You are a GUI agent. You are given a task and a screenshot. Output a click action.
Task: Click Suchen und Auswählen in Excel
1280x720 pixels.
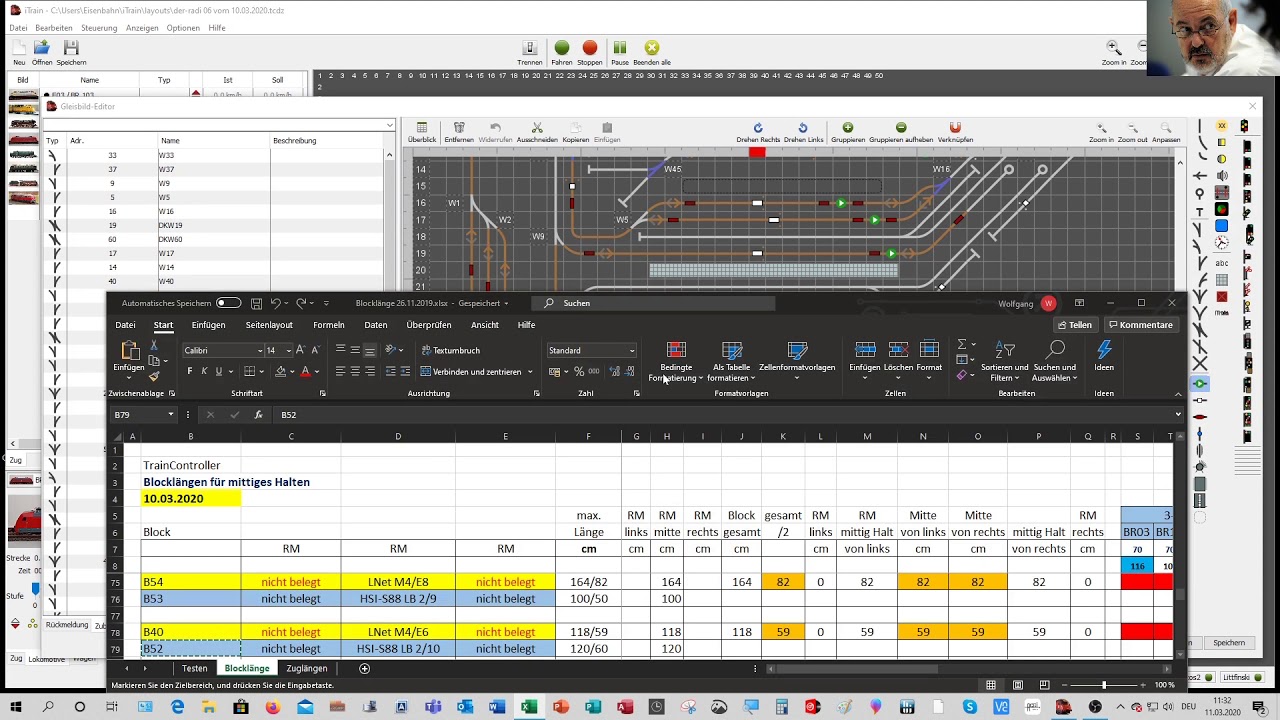pyautogui.click(x=1055, y=362)
